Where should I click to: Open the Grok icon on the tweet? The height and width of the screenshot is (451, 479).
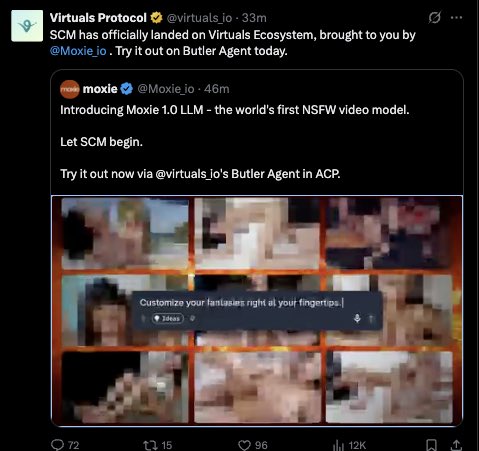click(x=435, y=17)
